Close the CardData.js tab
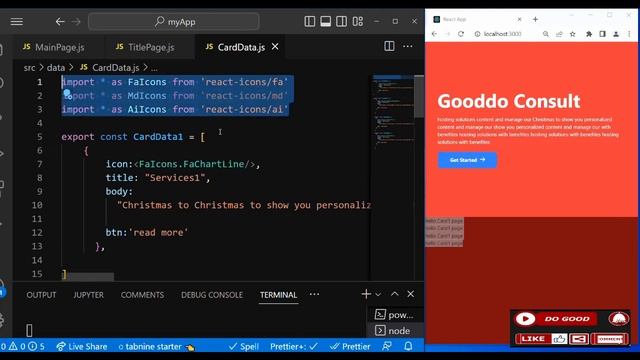 pyautogui.click(x=275, y=47)
